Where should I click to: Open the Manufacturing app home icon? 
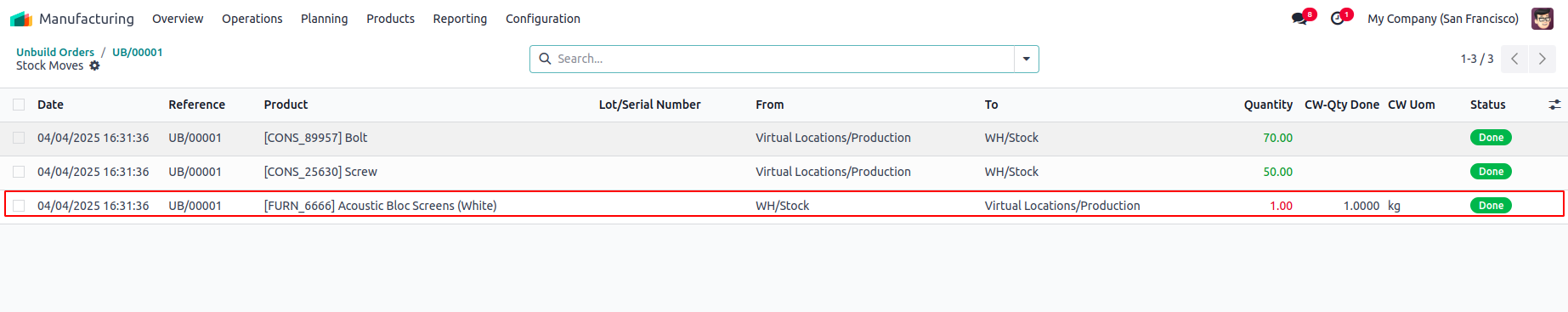21,19
